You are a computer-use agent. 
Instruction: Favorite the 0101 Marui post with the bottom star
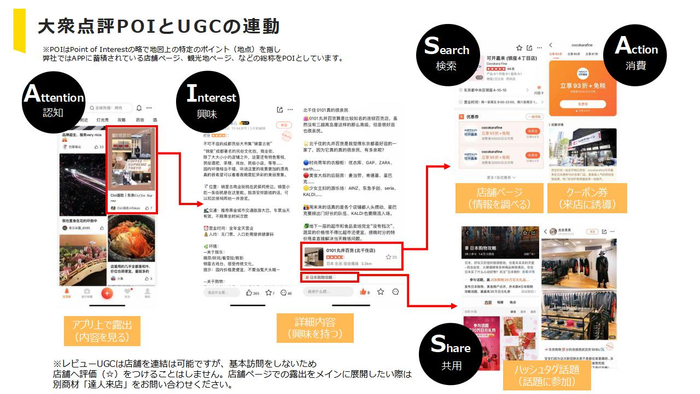pos(380,291)
